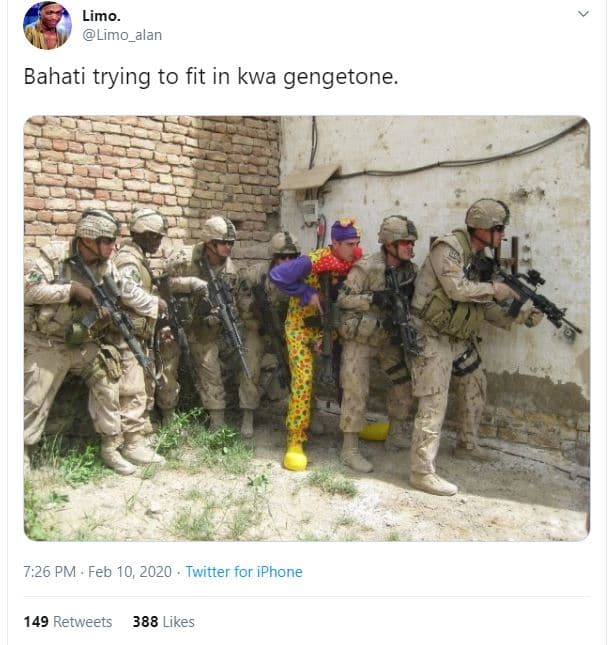
Task: Open the Limo. profile avatar picture
Action: click(x=47, y=26)
